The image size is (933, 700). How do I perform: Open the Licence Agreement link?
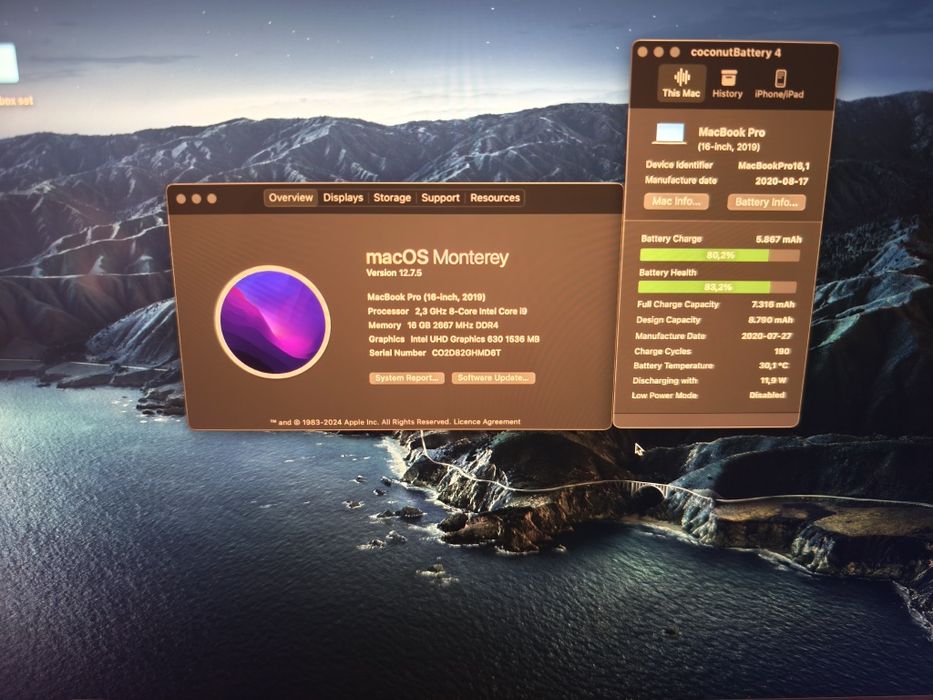tap(487, 421)
